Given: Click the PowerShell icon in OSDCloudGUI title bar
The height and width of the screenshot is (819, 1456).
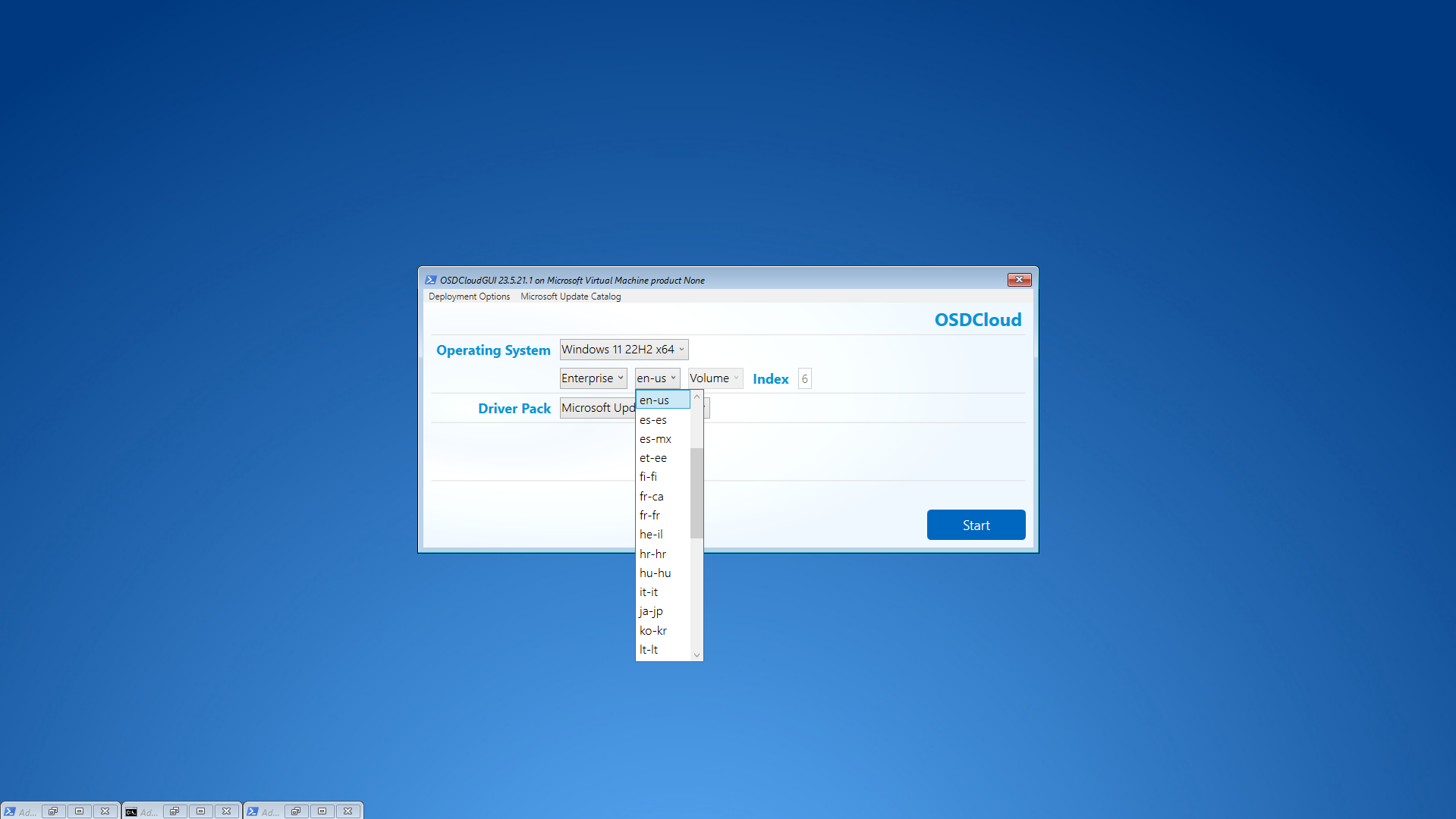Looking at the screenshot, I should tap(431, 280).
